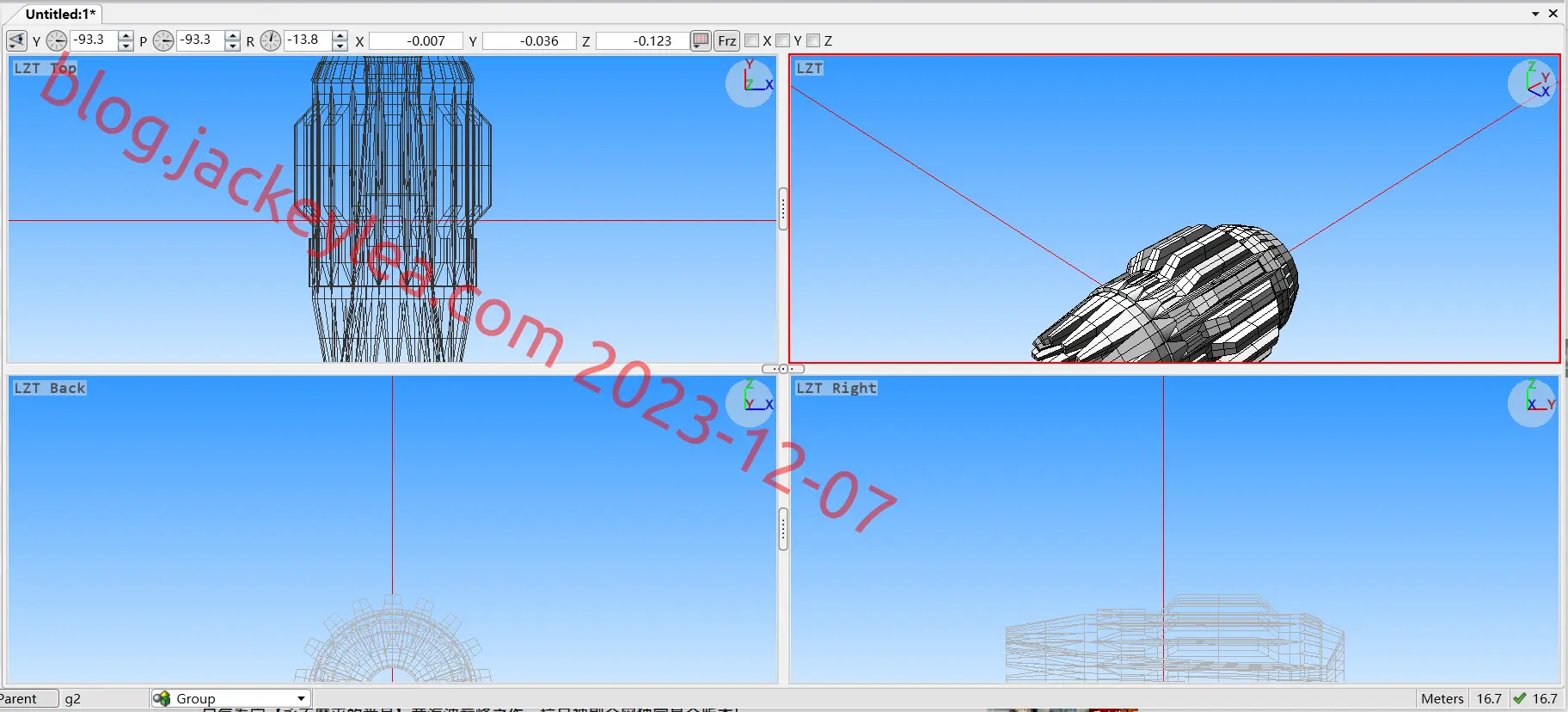Image resolution: width=1568 pixels, height=712 pixels.
Task: Click the roll value field showing -13.8
Action: pyautogui.click(x=307, y=40)
